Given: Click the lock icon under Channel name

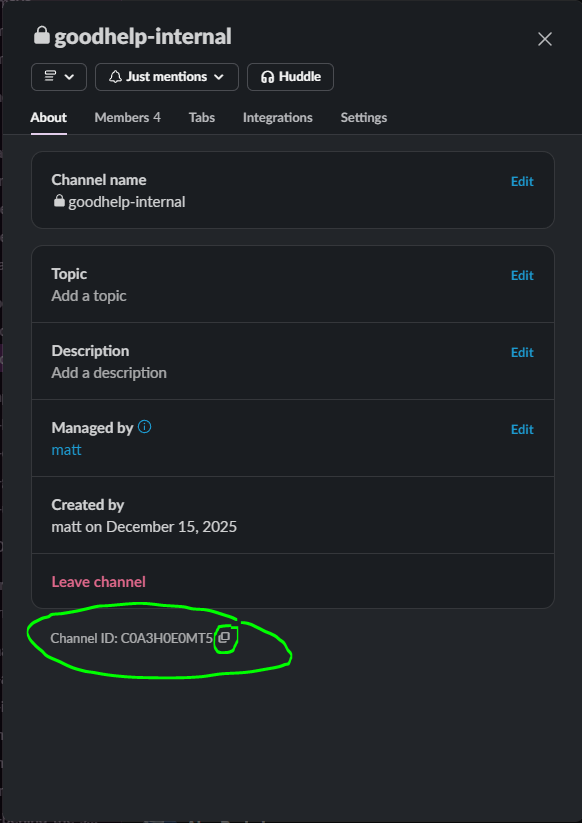Looking at the screenshot, I should click(58, 201).
